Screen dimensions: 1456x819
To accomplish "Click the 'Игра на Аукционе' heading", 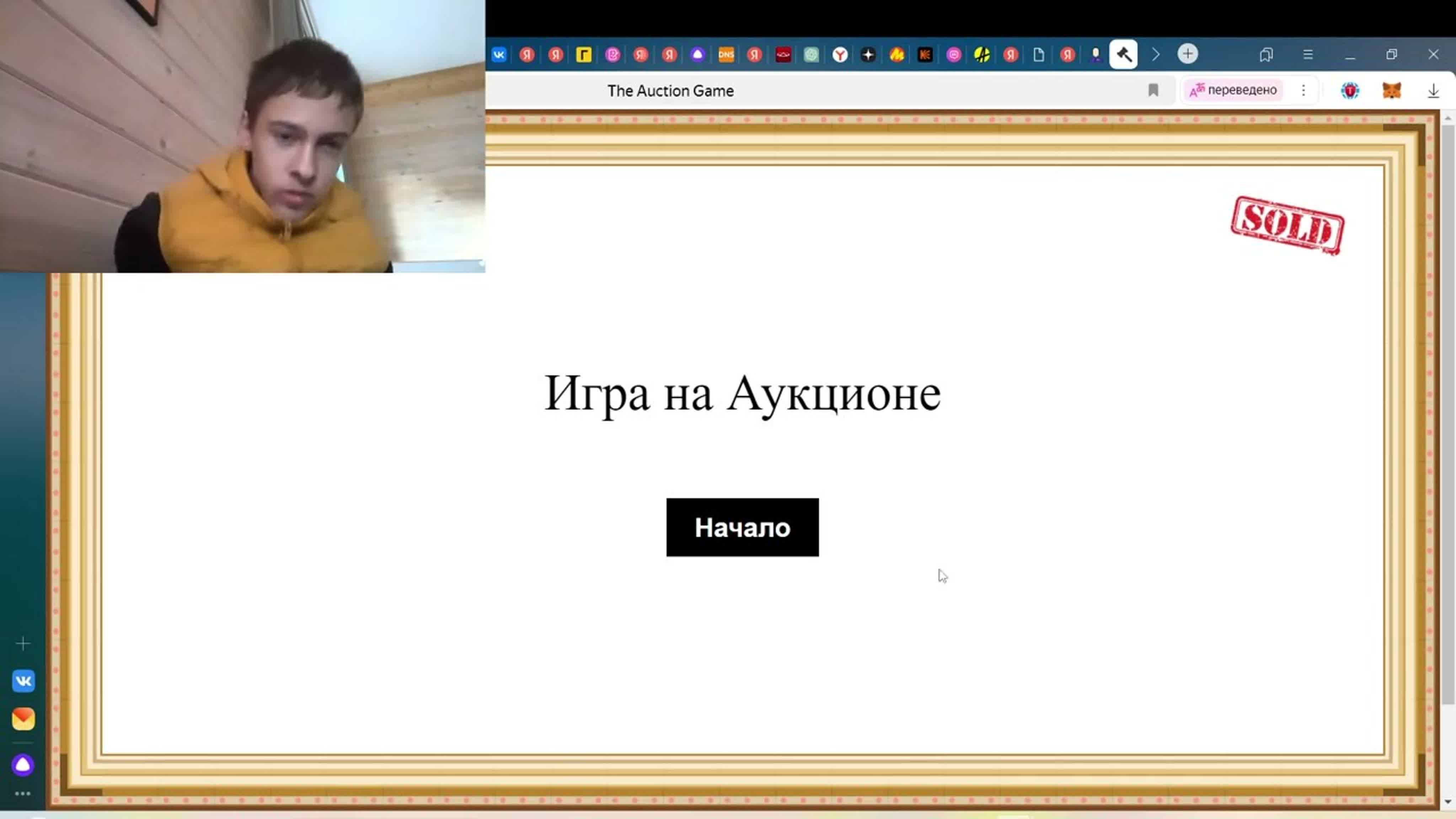I will tap(742, 394).
